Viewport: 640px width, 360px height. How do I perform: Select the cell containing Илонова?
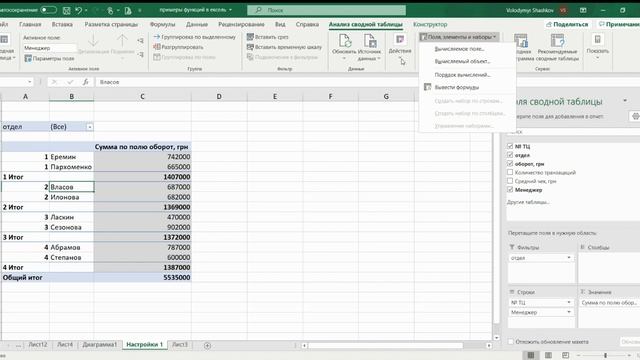71,197
